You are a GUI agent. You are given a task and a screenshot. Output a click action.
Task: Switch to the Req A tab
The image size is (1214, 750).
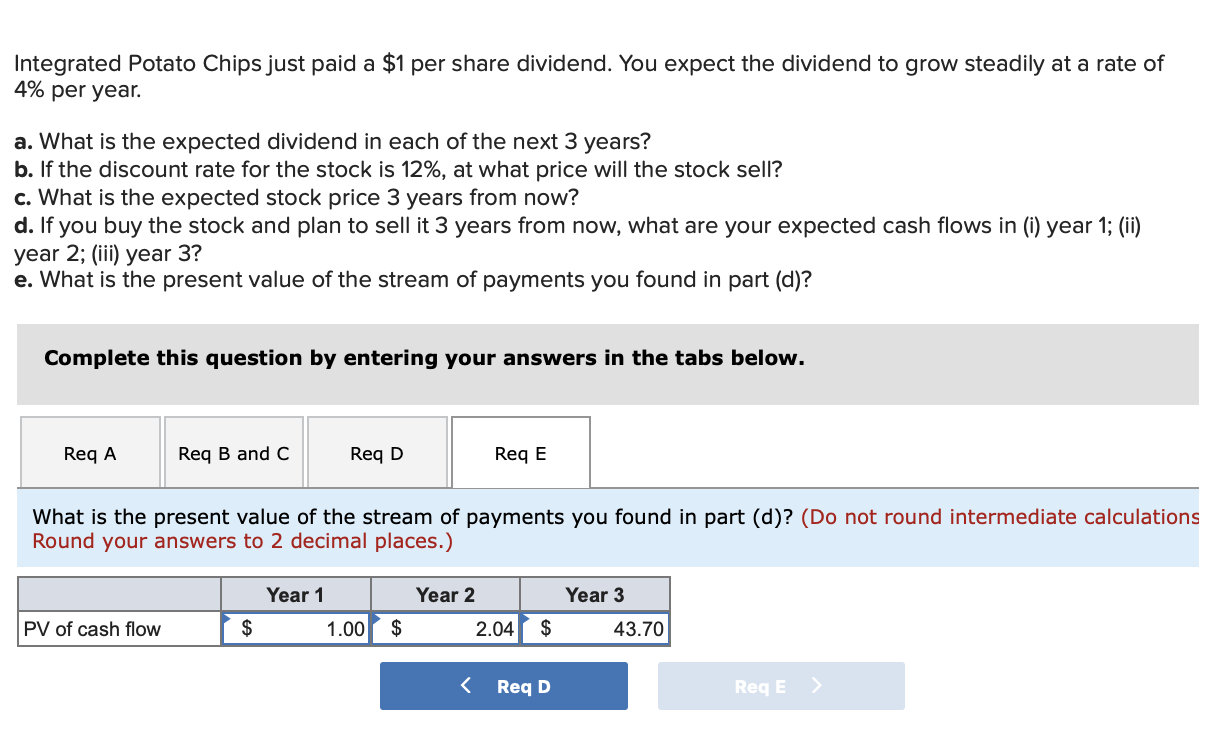90,453
